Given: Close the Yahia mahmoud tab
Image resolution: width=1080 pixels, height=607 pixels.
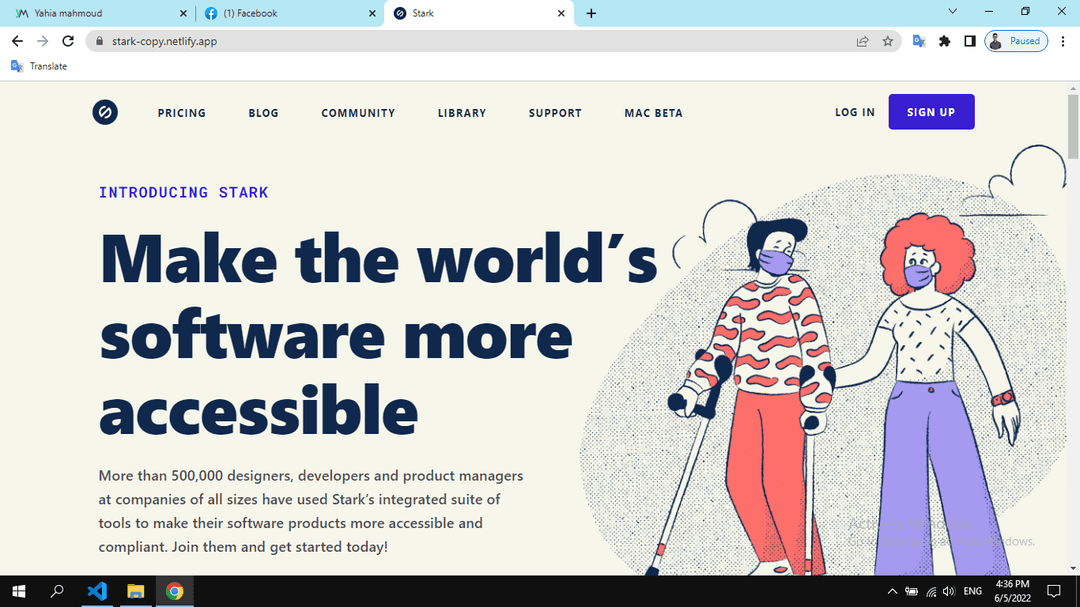Looking at the screenshot, I should point(183,13).
